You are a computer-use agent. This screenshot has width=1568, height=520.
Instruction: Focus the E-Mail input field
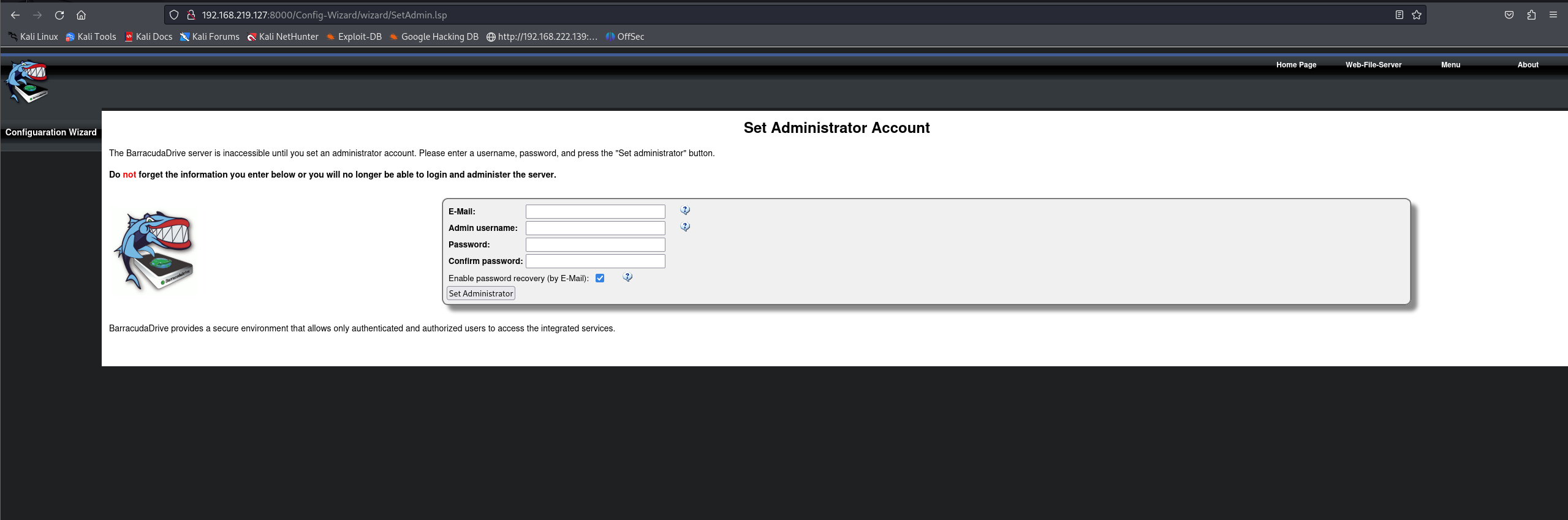point(595,211)
